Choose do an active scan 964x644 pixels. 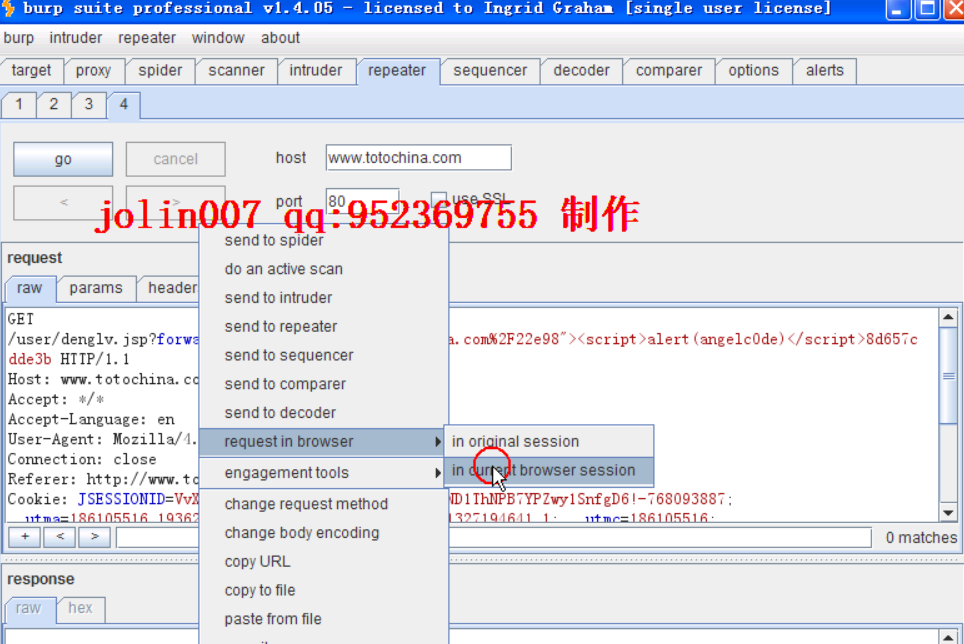pos(324,269)
